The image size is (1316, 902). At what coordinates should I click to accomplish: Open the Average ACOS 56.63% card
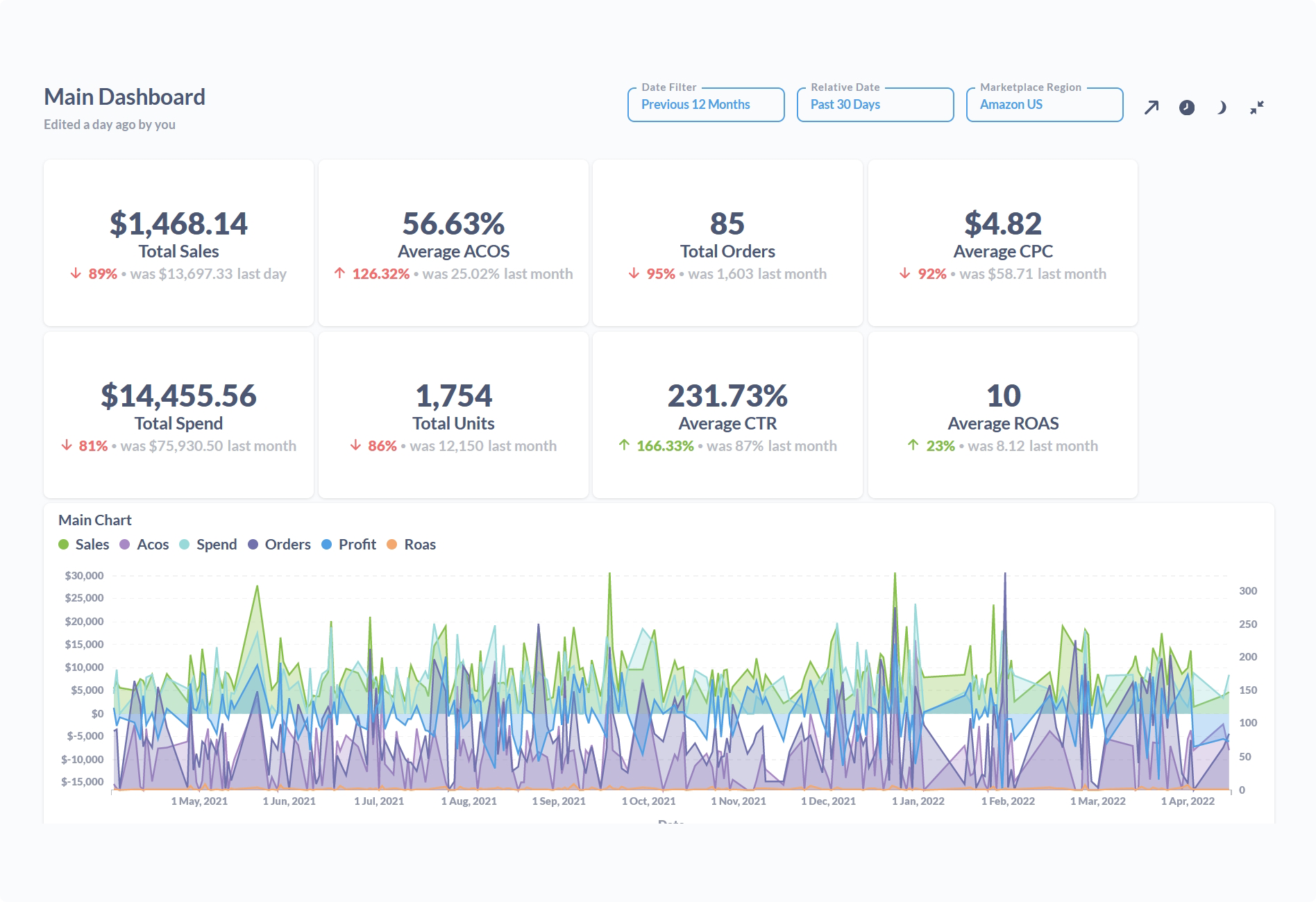453,243
